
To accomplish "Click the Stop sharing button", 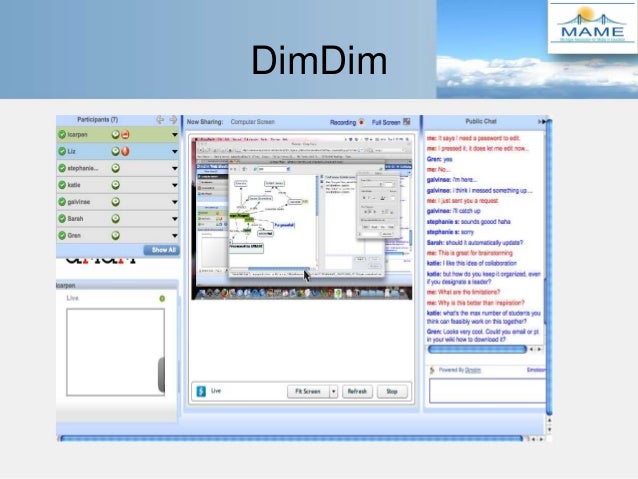I will pyautogui.click(x=392, y=392).
